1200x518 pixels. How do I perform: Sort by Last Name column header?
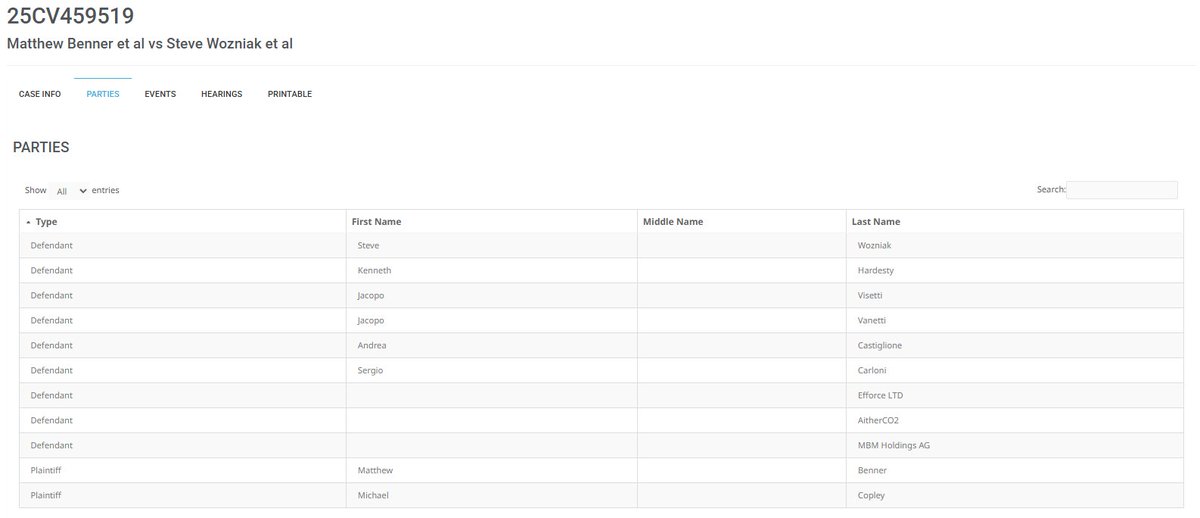[1015, 222]
